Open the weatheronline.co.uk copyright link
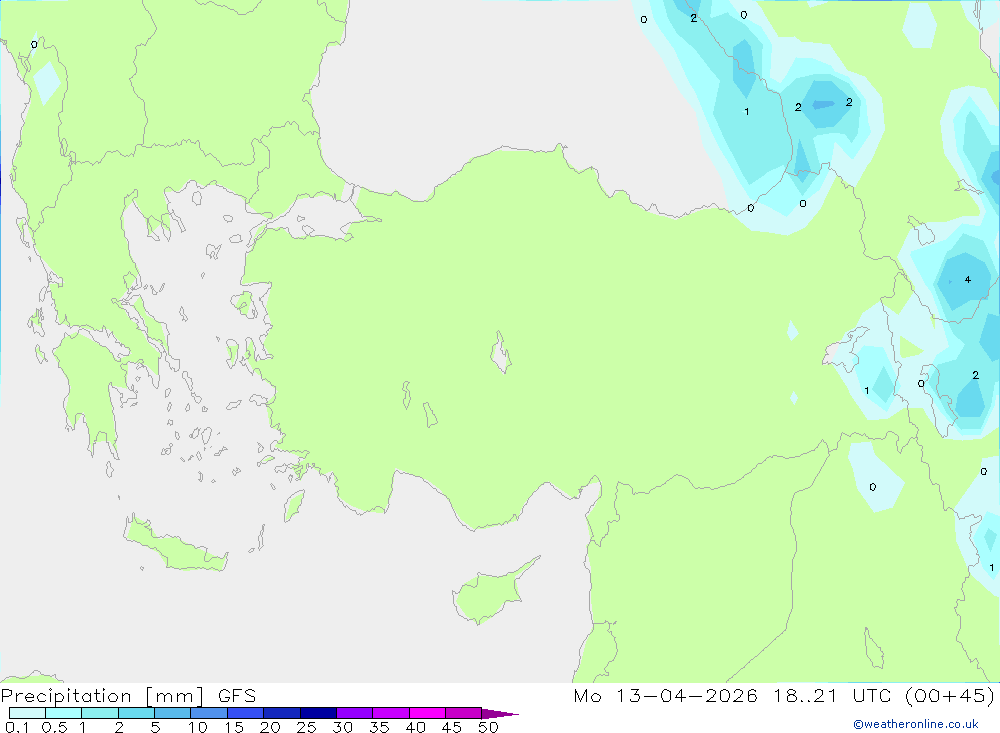This screenshot has width=1000, height=733. tap(916, 724)
